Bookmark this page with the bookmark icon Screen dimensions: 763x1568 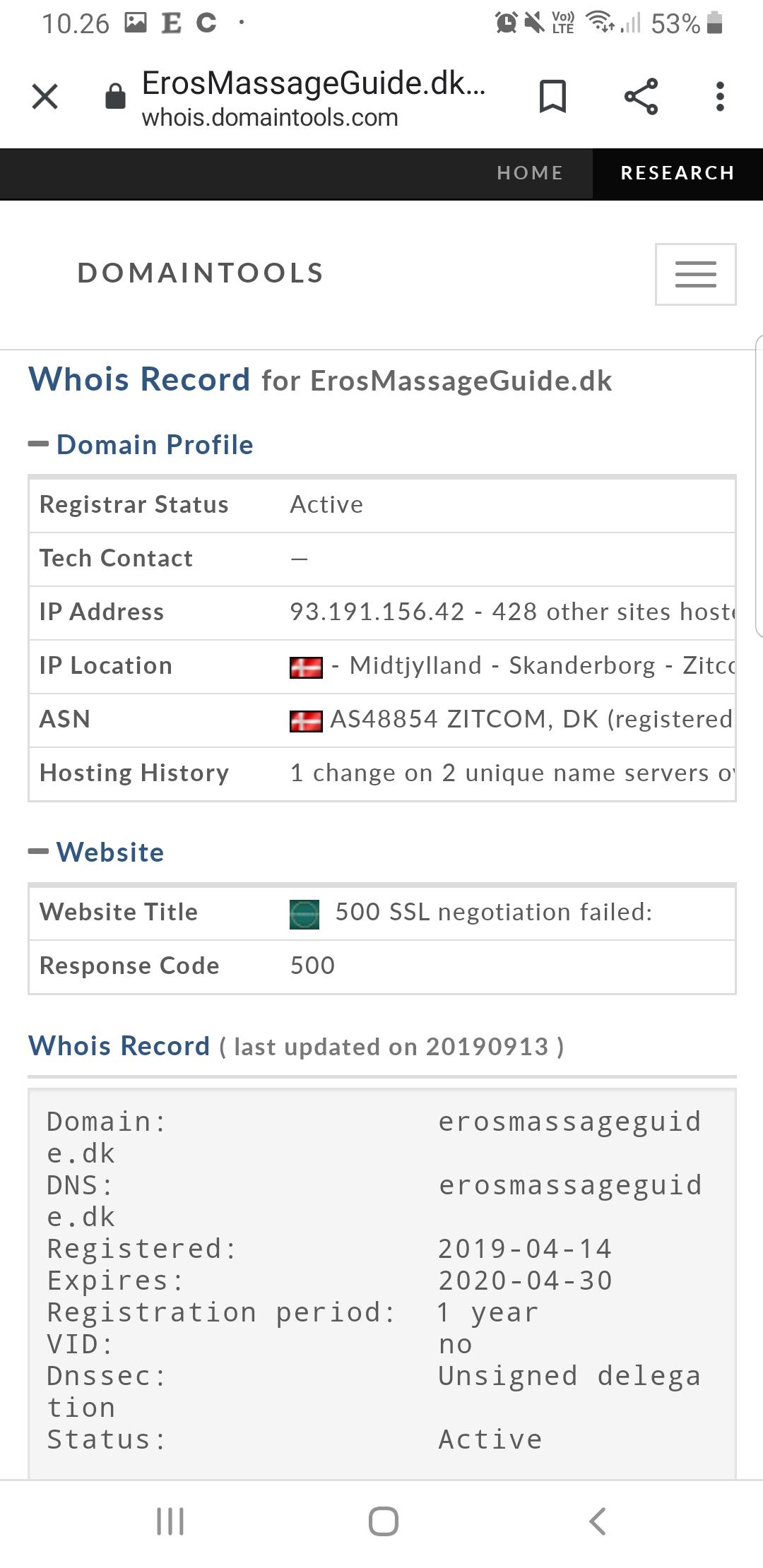pyautogui.click(x=552, y=96)
